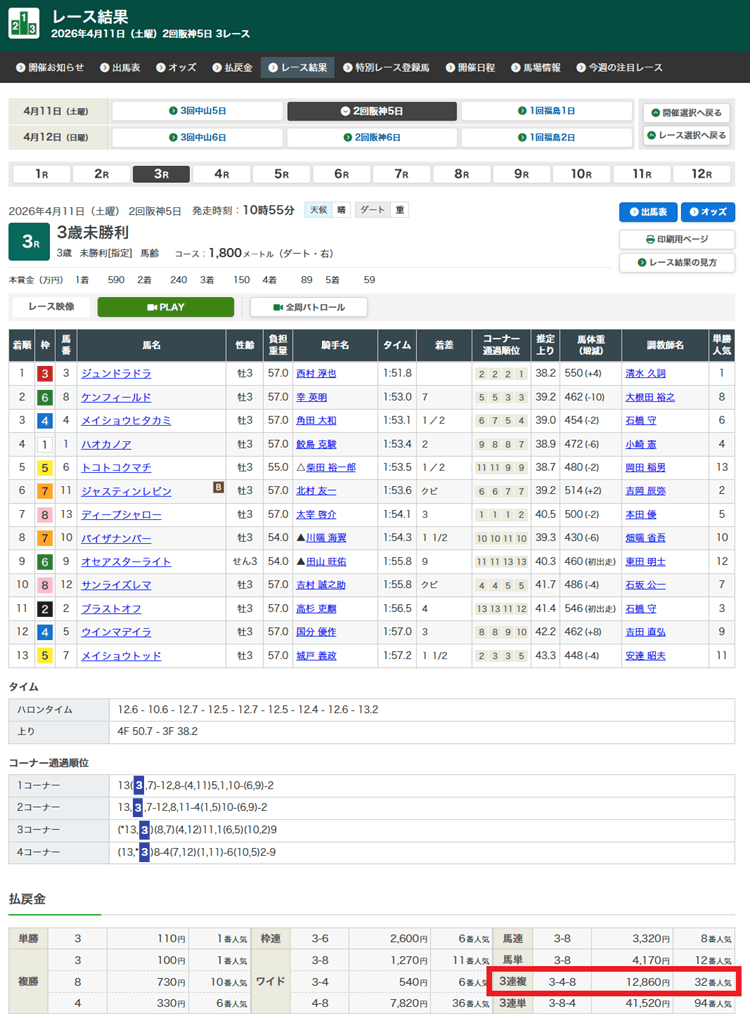Screen dimensions: 750x1023
Task: Select the 1回福島1日 meeting
Action: 546,111
